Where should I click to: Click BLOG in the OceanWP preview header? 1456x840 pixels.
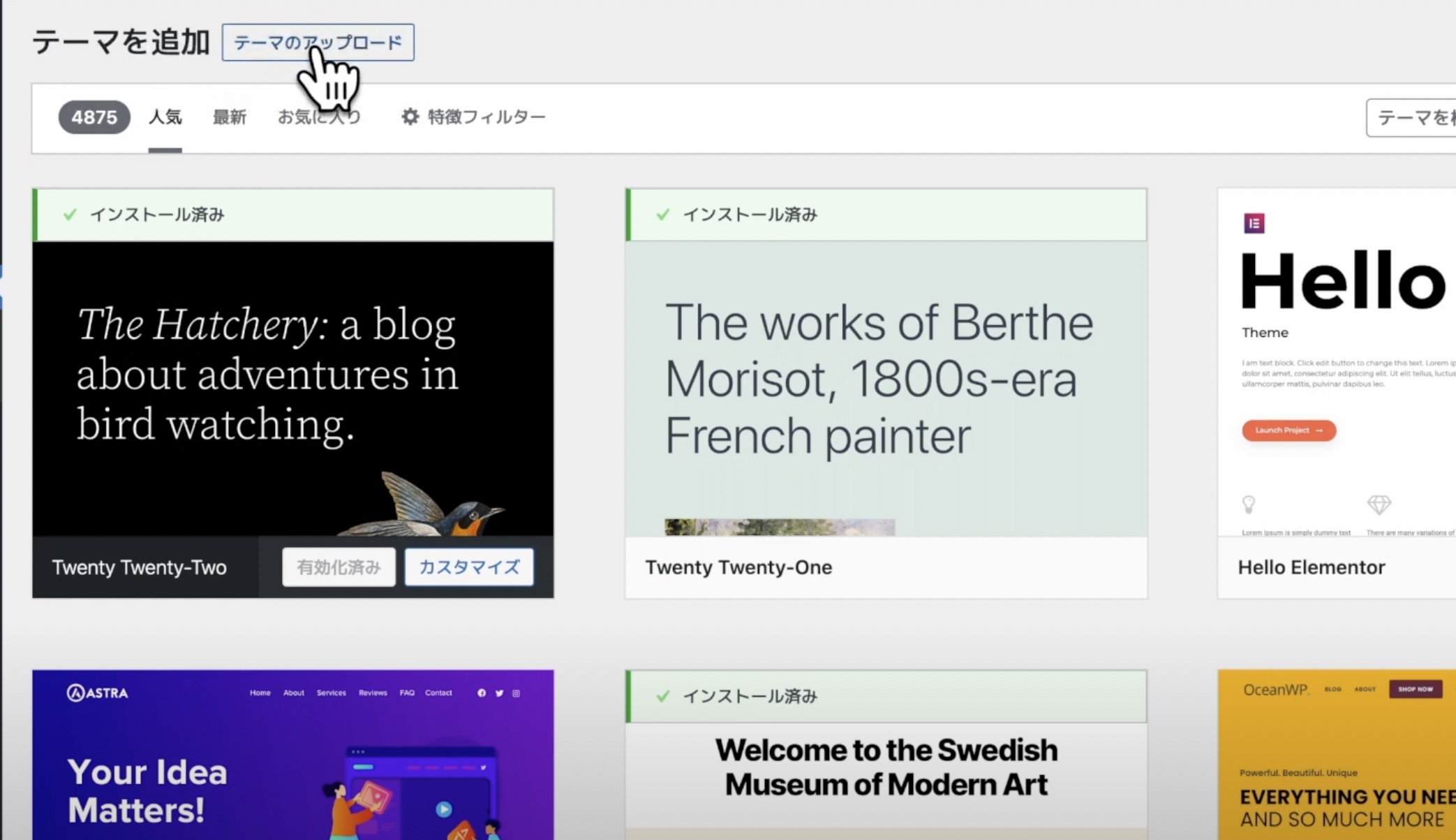coord(1332,689)
